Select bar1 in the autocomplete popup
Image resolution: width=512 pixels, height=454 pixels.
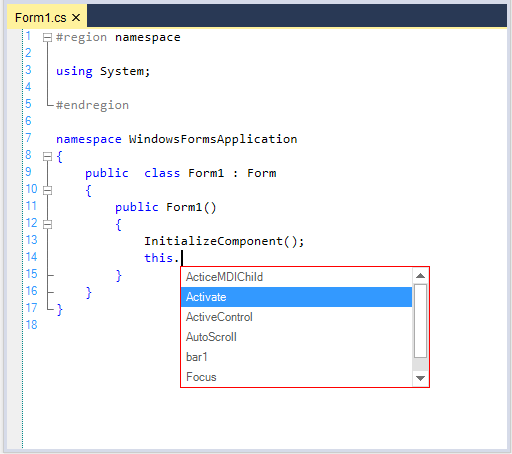point(297,357)
